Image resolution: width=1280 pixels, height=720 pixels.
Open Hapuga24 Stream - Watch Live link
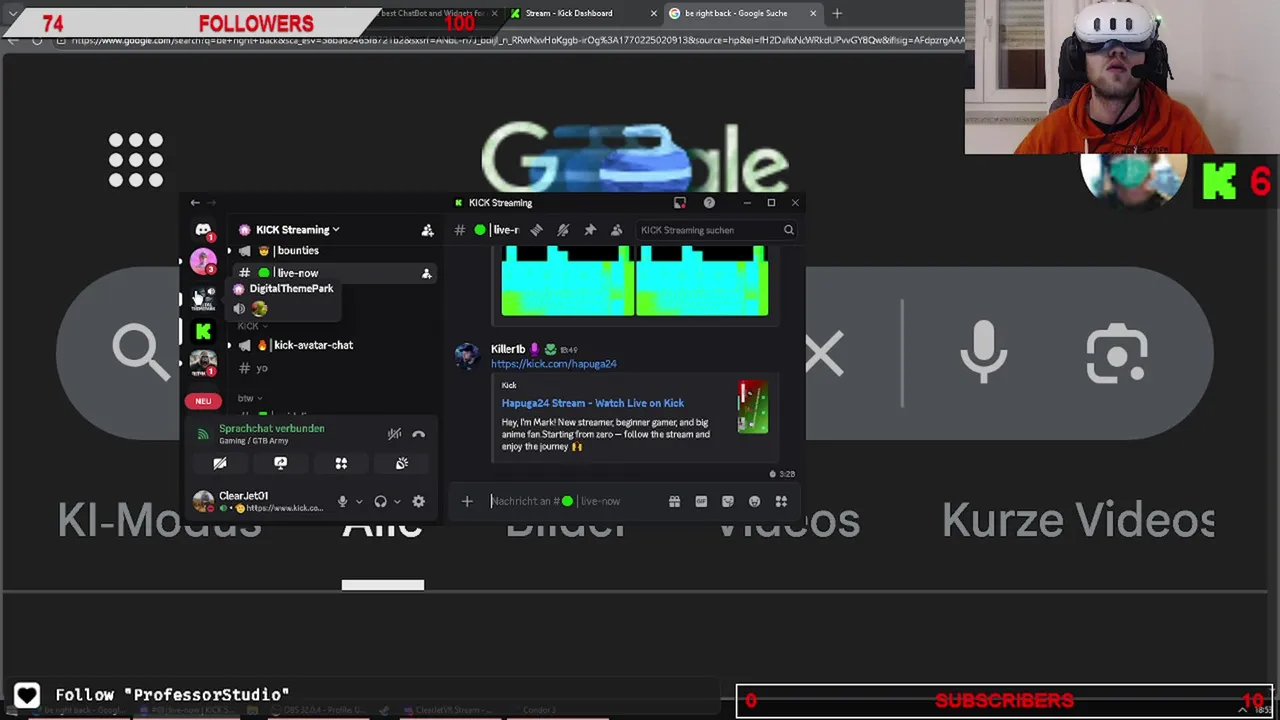[x=593, y=403]
